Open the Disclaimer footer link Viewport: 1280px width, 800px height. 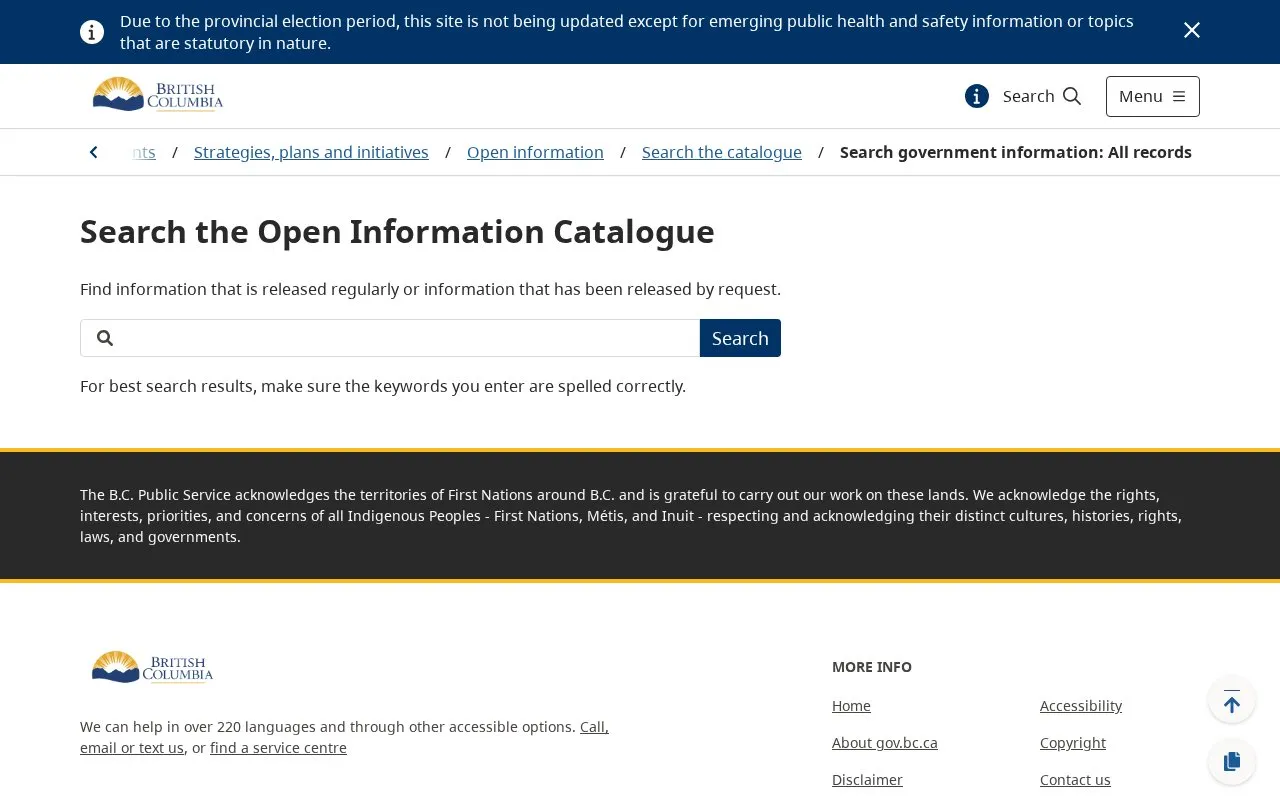867,780
